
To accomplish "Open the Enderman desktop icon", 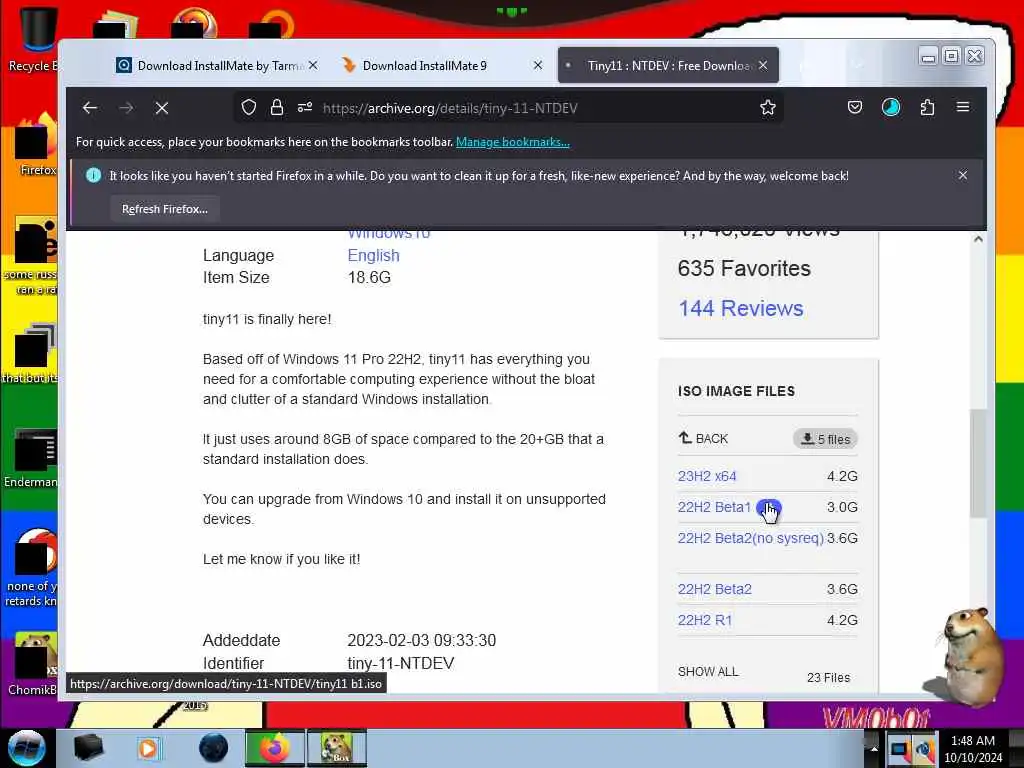I will [31, 458].
